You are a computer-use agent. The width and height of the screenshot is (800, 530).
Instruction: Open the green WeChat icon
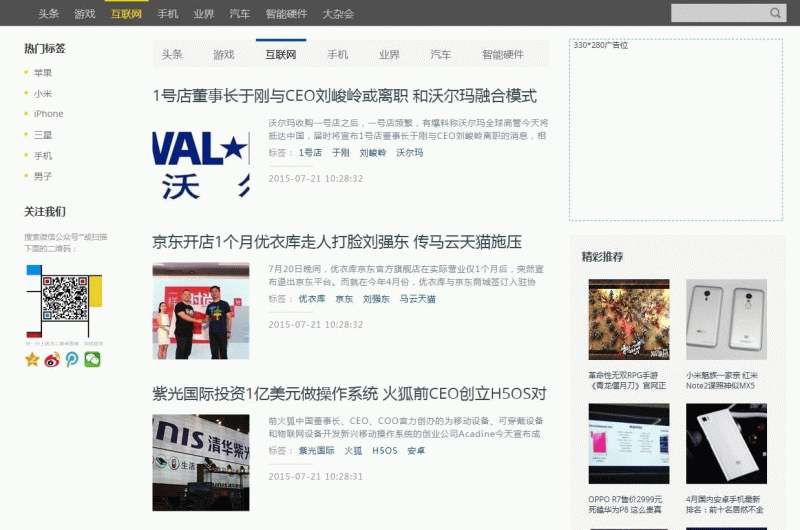[x=92, y=359]
